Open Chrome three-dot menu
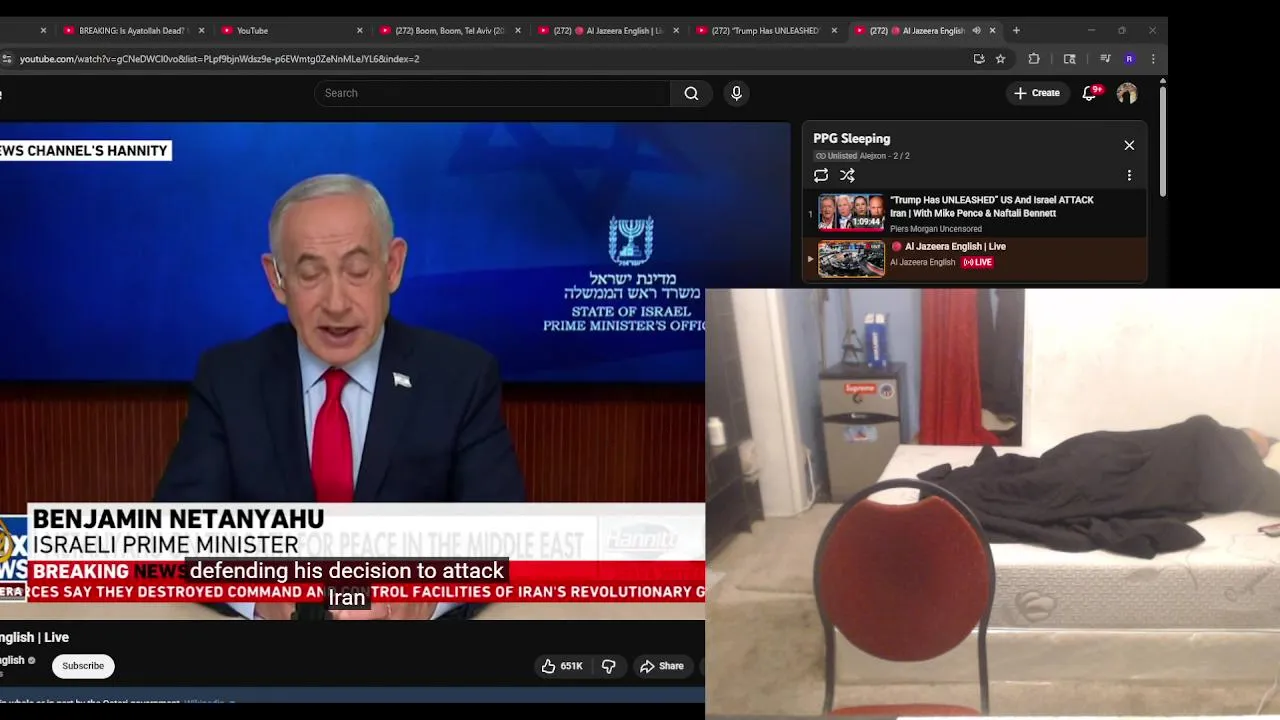The width and height of the screenshot is (1280, 720). click(1153, 59)
